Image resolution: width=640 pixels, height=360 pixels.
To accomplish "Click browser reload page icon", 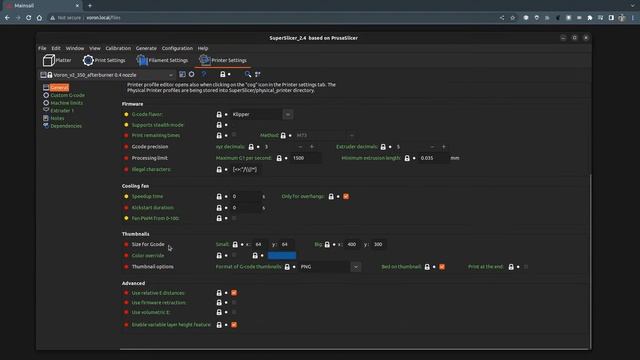I will pyautogui.click(x=28, y=18).
